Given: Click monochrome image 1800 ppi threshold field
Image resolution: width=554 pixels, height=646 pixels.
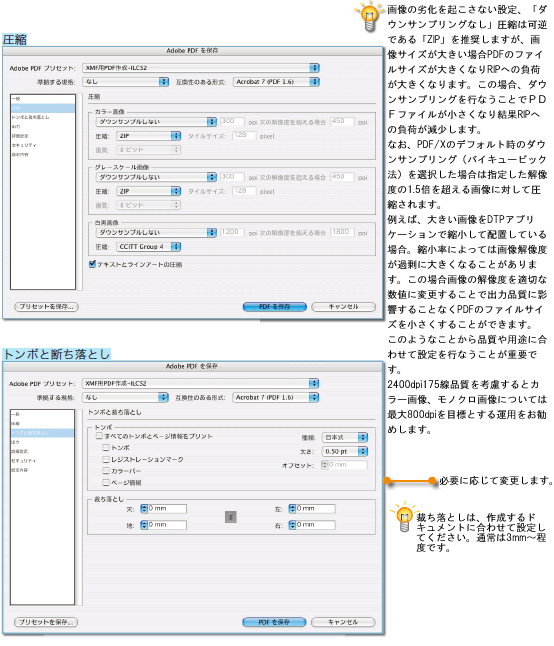Looking at the screenshot, I should click(342, 232).
